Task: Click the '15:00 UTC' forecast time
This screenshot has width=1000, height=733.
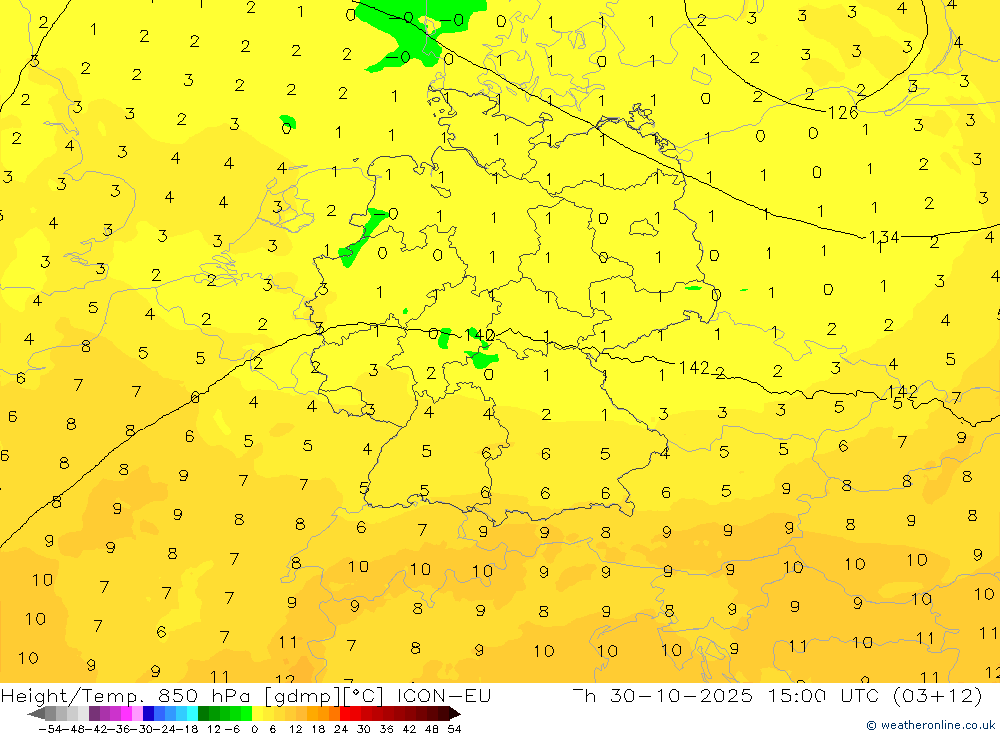Action: (x=823, y=695)
